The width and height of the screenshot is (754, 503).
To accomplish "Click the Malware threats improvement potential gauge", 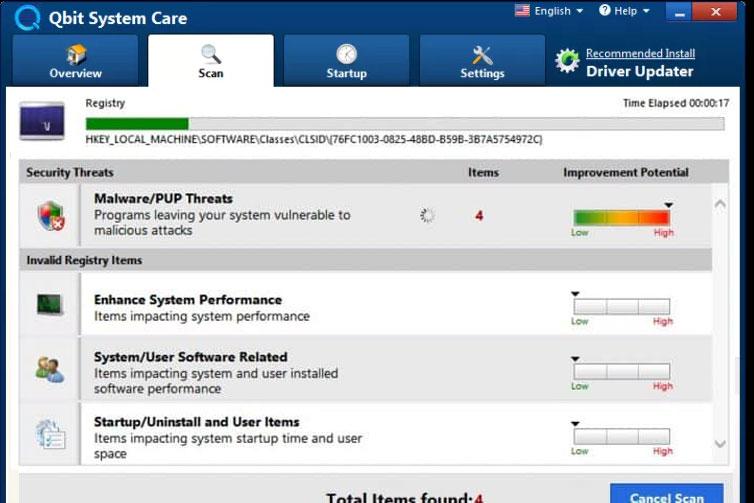I will pyautogui.click(x=621, y=217).
